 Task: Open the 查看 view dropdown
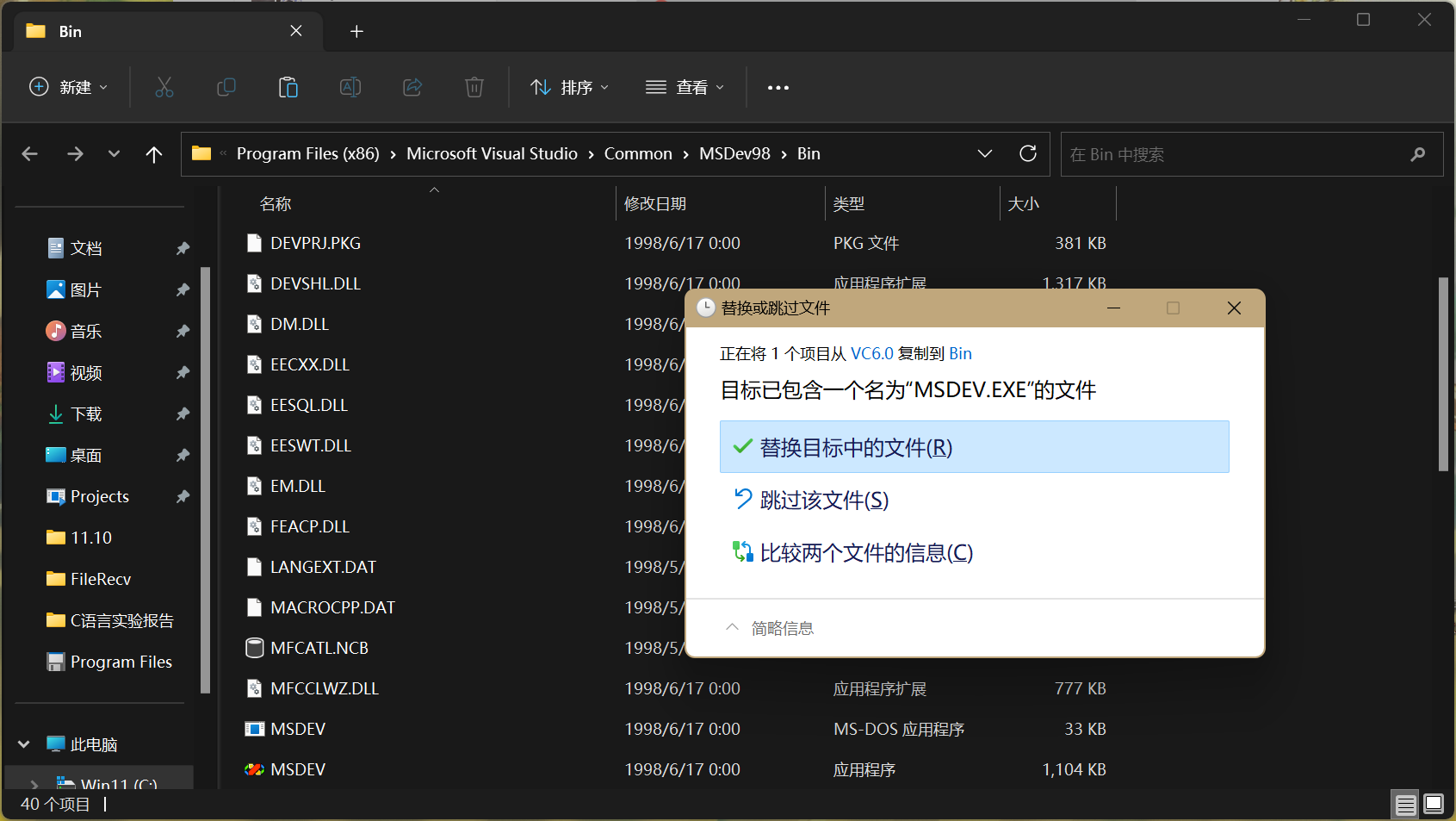click(685, 87)
